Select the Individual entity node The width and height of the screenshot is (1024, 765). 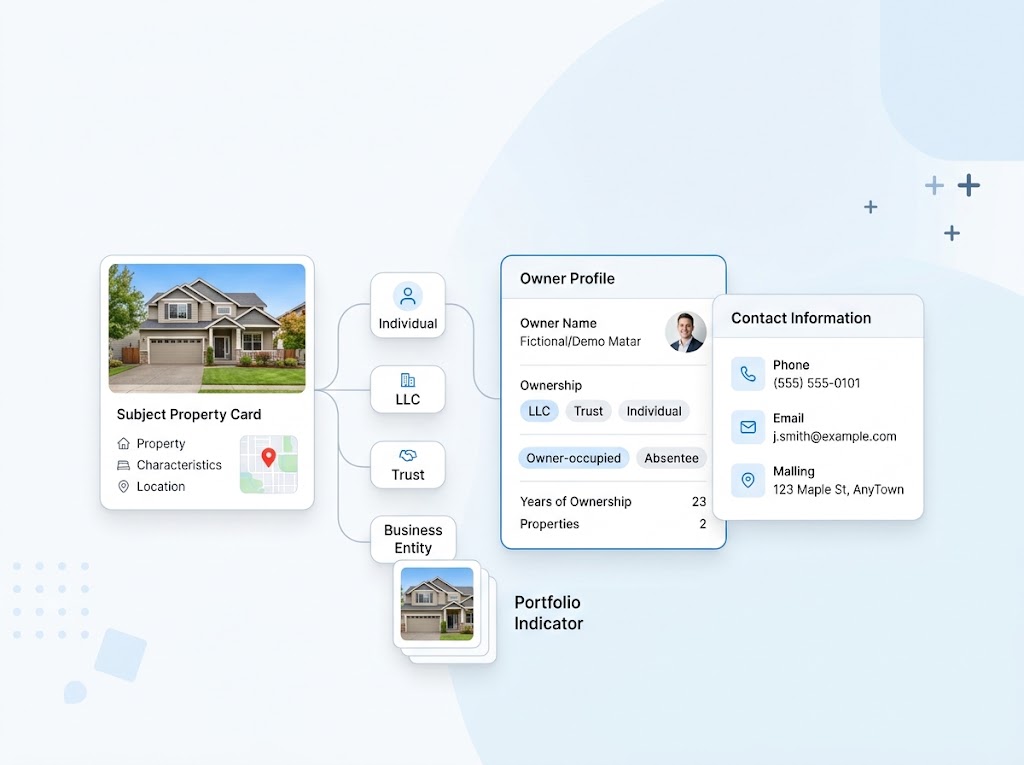pos(408,305)
